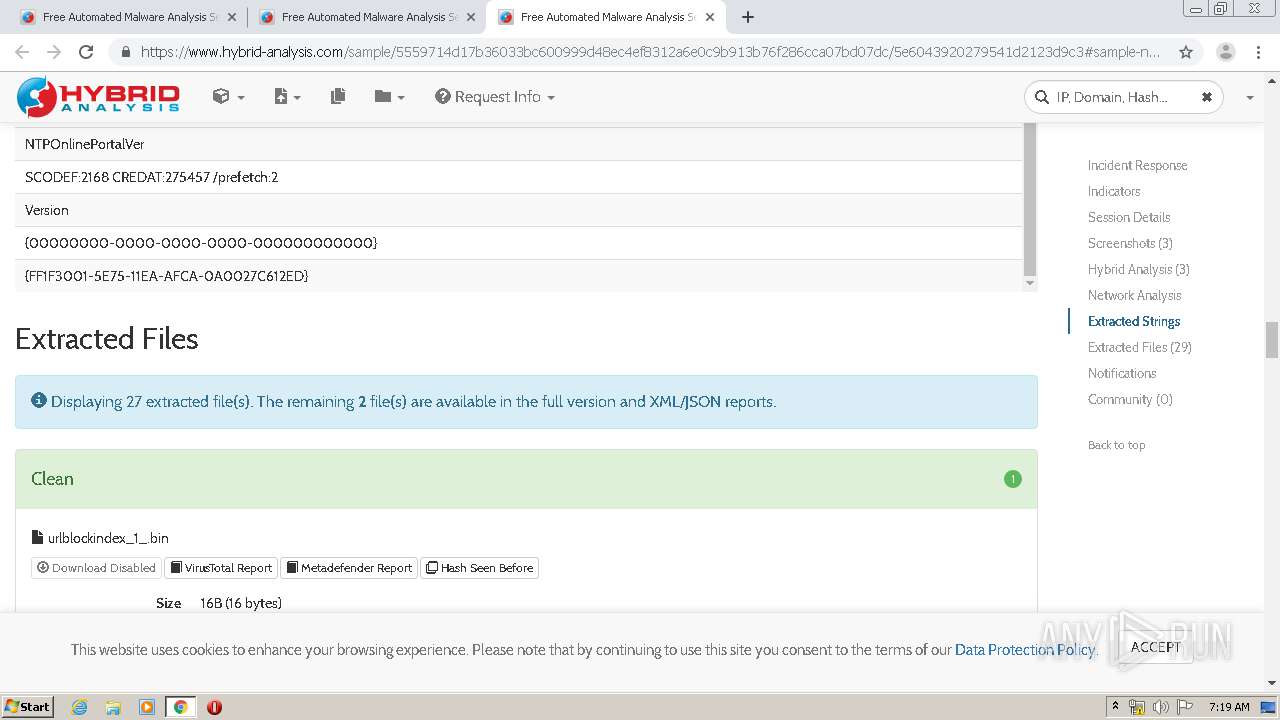
Task: Open a new browser tab
Action: click(x=747, y=17)
